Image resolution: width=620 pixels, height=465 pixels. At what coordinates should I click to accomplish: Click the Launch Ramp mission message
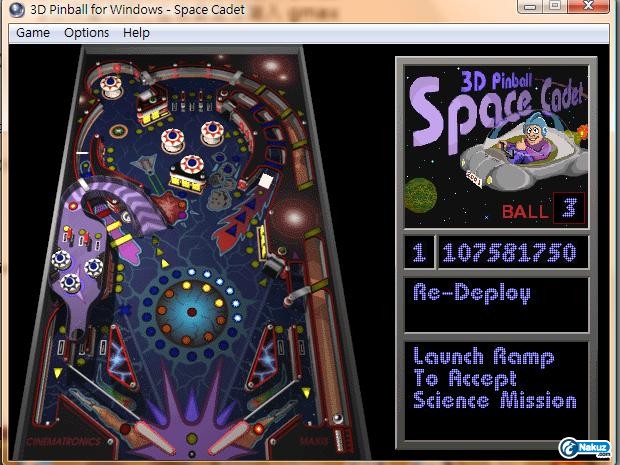pos(494,379)
